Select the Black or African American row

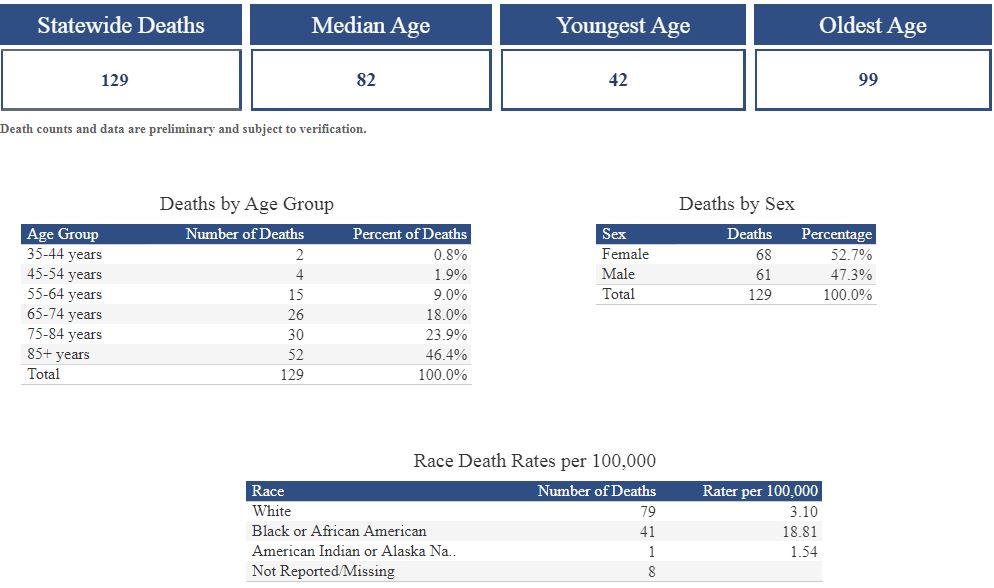[339, 531]
